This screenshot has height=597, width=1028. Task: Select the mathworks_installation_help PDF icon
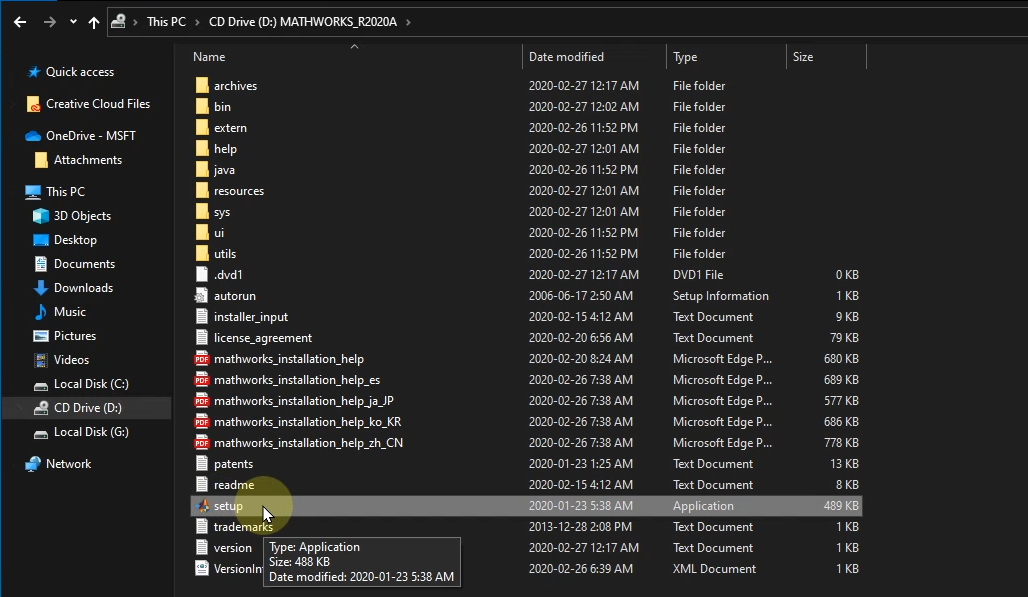(x=202, y=359)
